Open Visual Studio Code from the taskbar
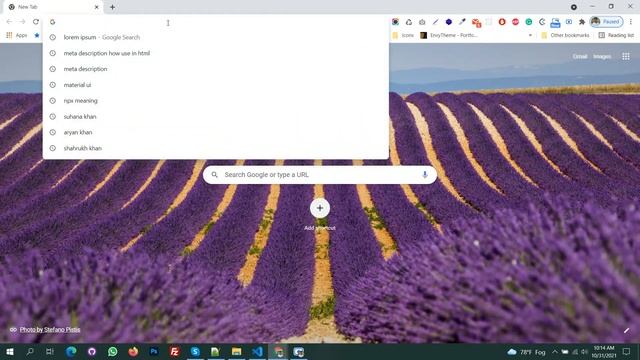 click(258, 351)
